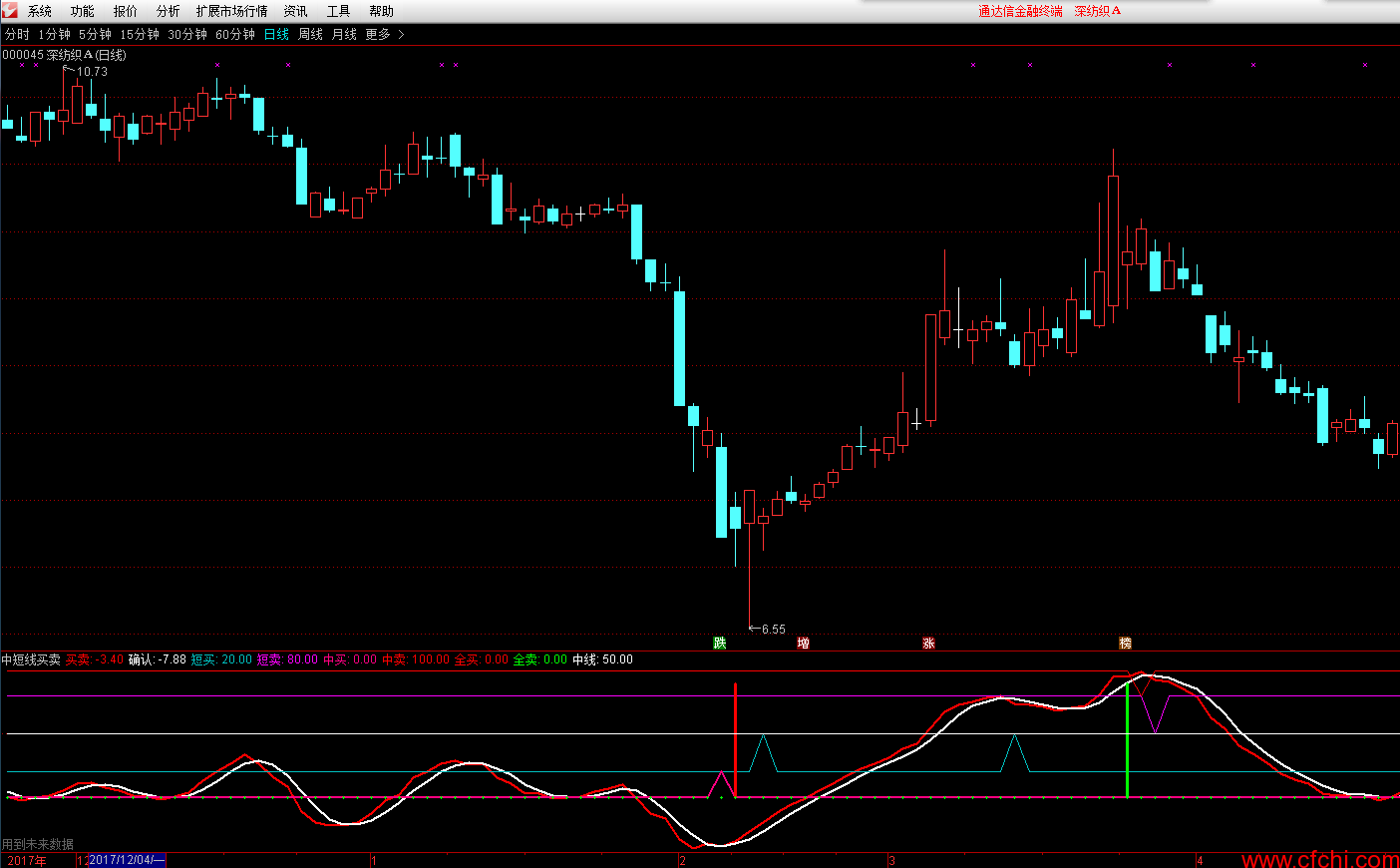Switch to the 分时 chart period
Image resolution: width=1400 pixels, height=868 pixels.
click(17, 34)
